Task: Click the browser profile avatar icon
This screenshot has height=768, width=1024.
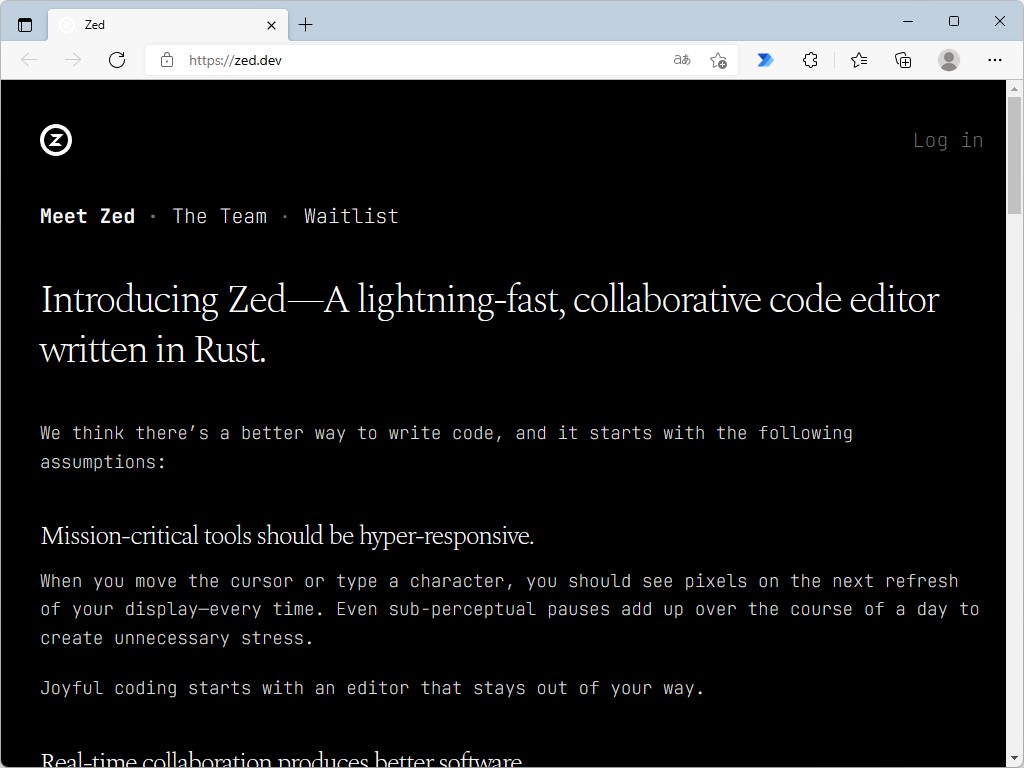Action: [x=947, y=60]
